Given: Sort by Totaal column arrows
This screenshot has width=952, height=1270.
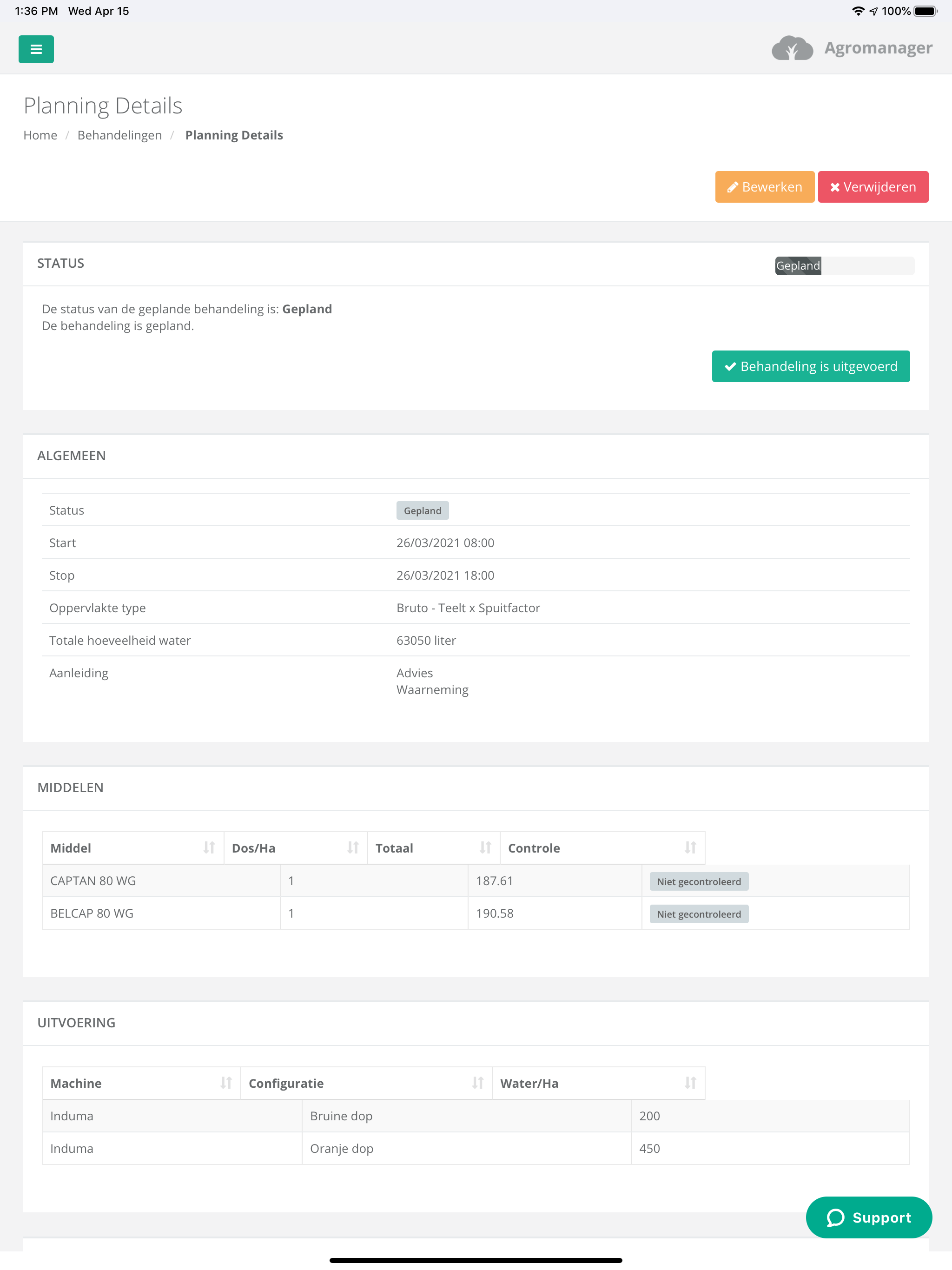Looking at the screenshot, I should [x=485, y=848].
